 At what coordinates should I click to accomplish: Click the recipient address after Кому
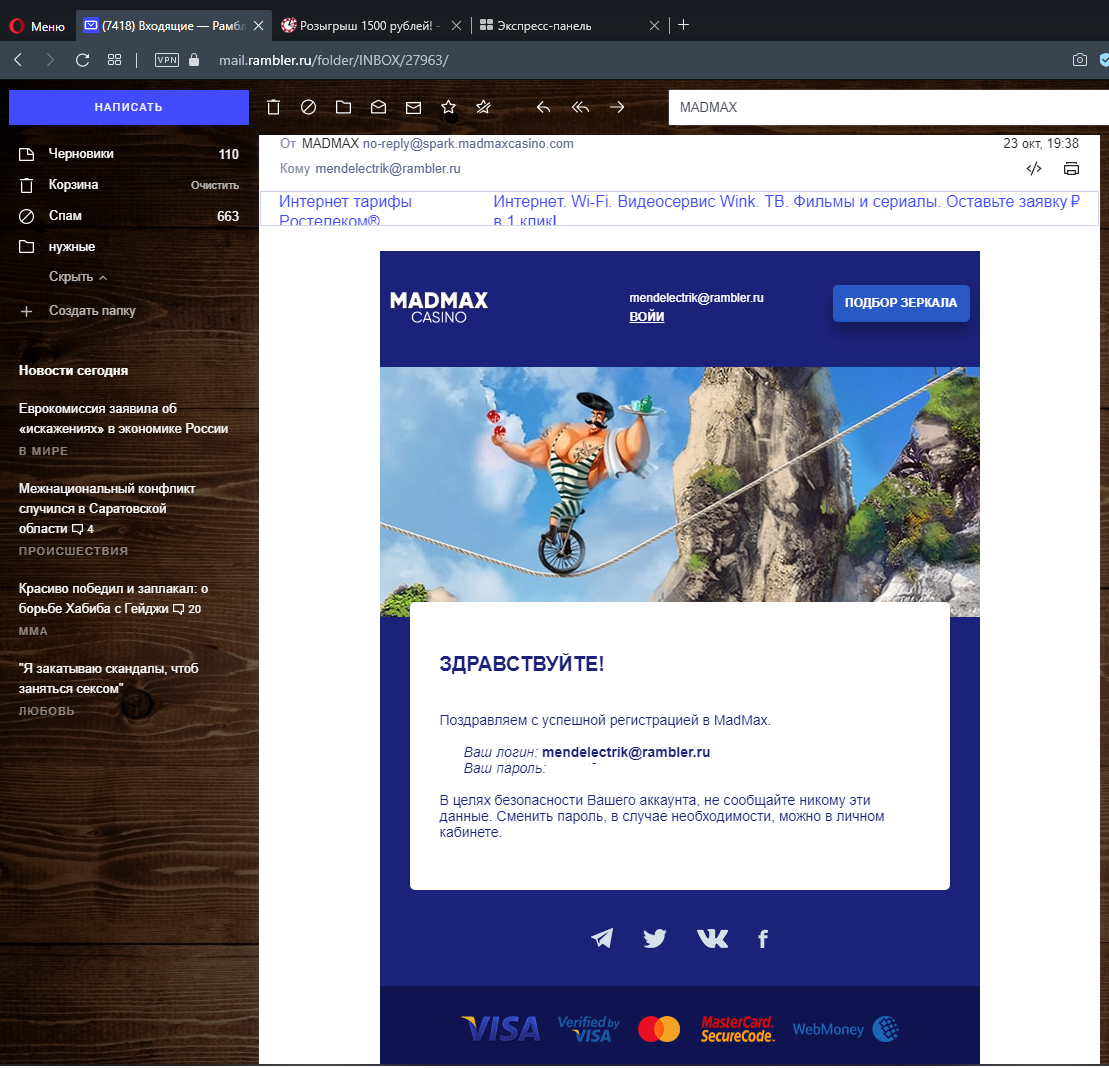pos(388,169)
